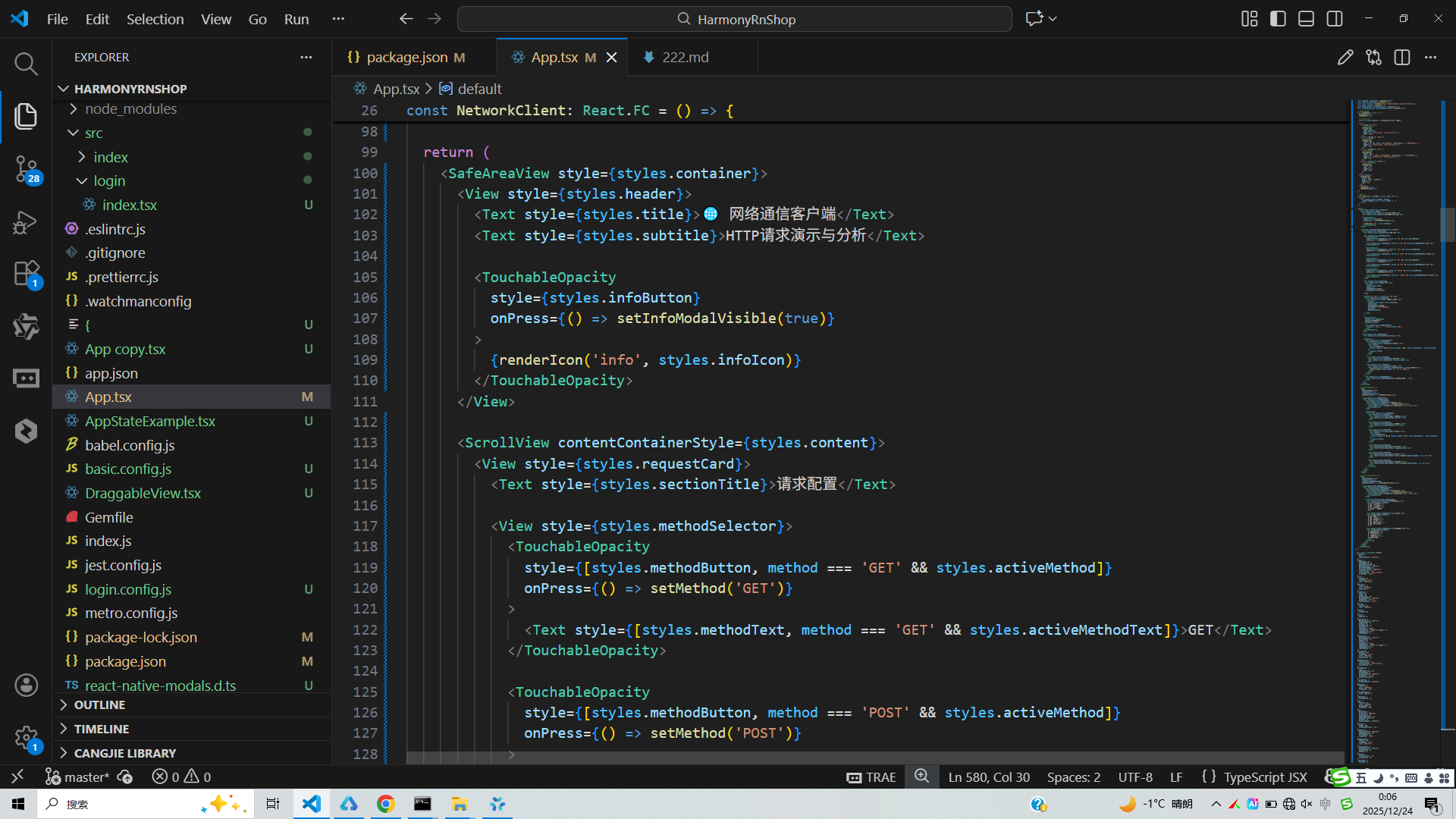1456x819 pixels.
Task: Open the Extensions view
Action: 26,274
